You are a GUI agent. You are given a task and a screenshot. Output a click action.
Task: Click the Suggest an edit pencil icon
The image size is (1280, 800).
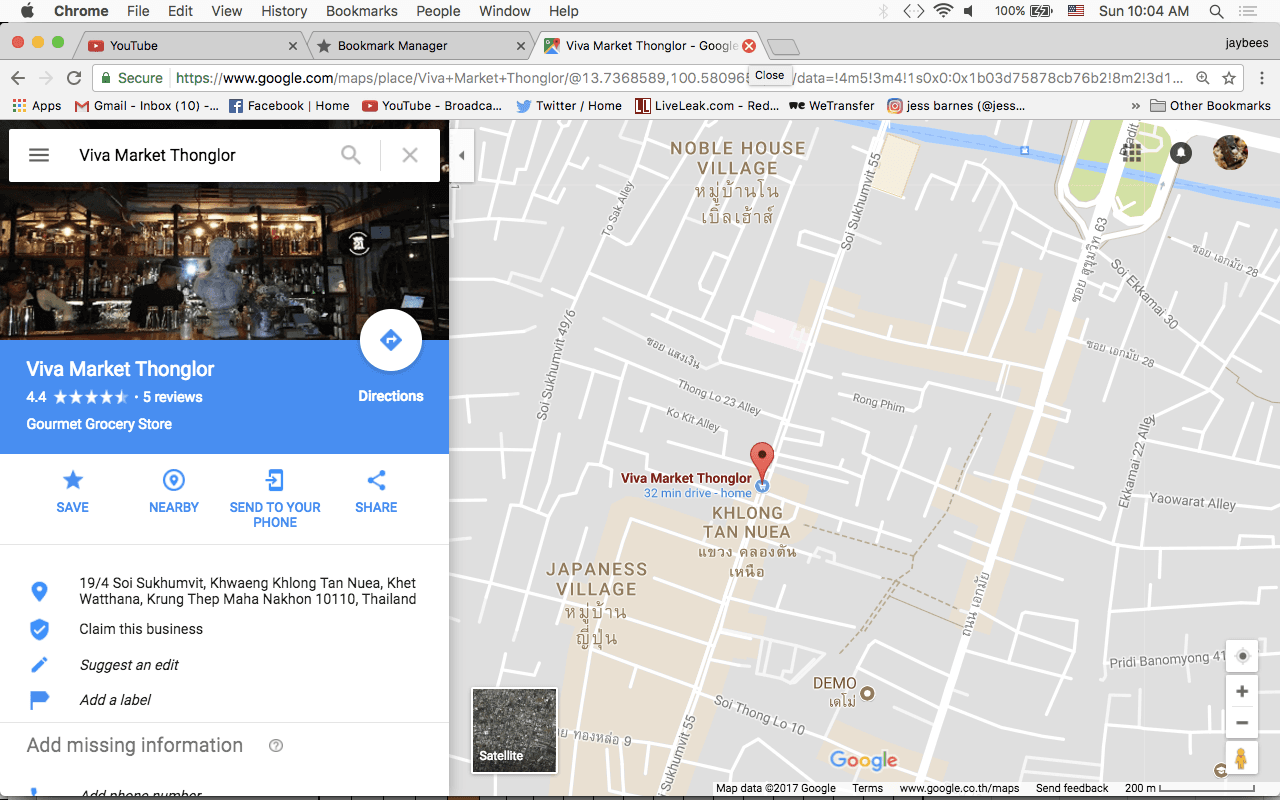39,665
